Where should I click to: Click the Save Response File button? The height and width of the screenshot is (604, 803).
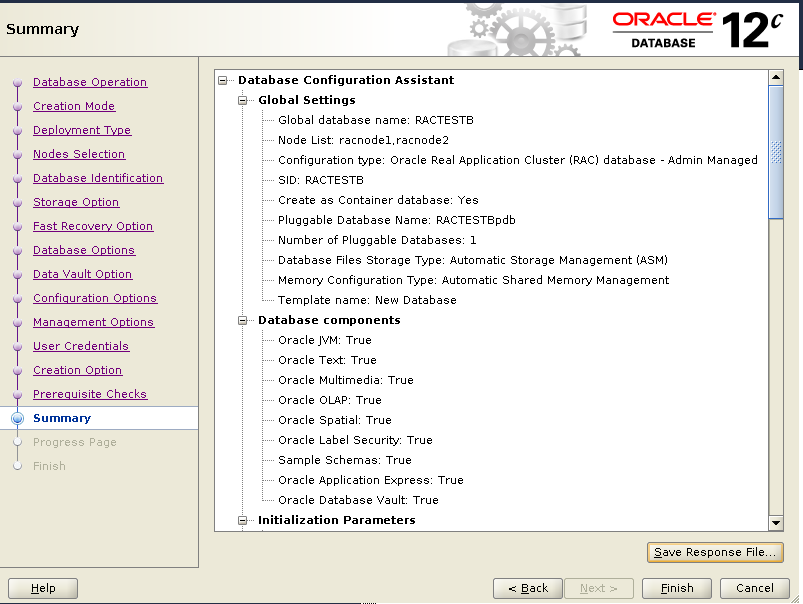[715, 552]
